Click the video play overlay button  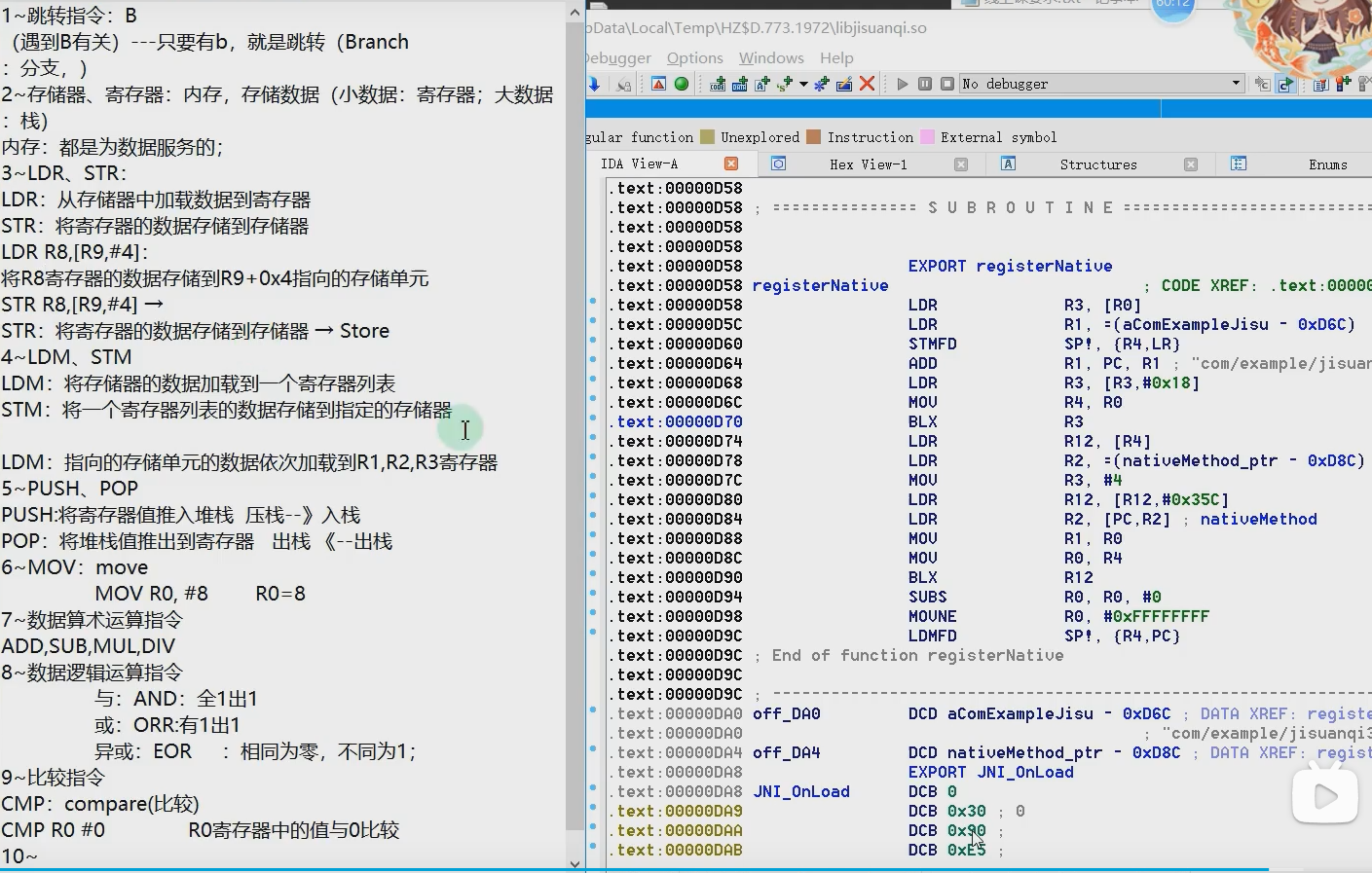point(1325,796)
